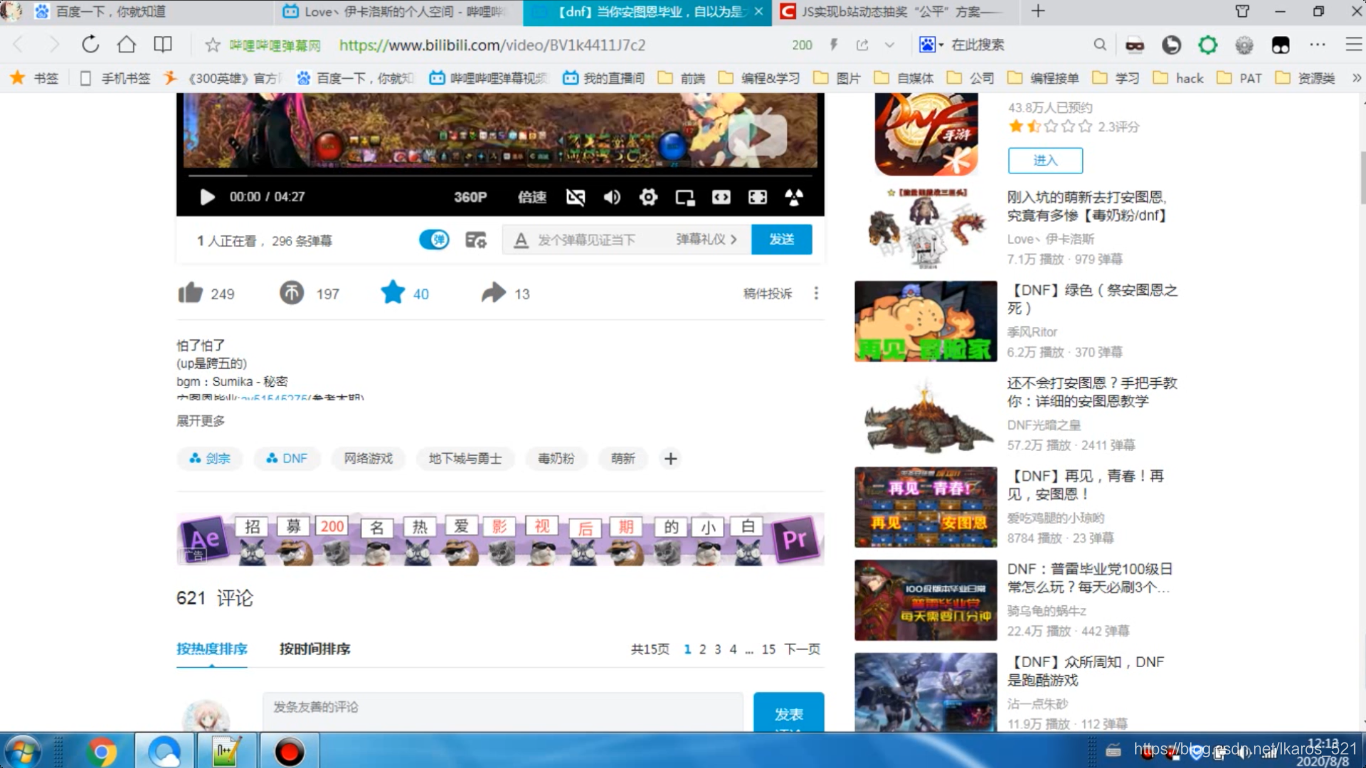Open the 地下城与勇士 tag

(x=465, y=459)
